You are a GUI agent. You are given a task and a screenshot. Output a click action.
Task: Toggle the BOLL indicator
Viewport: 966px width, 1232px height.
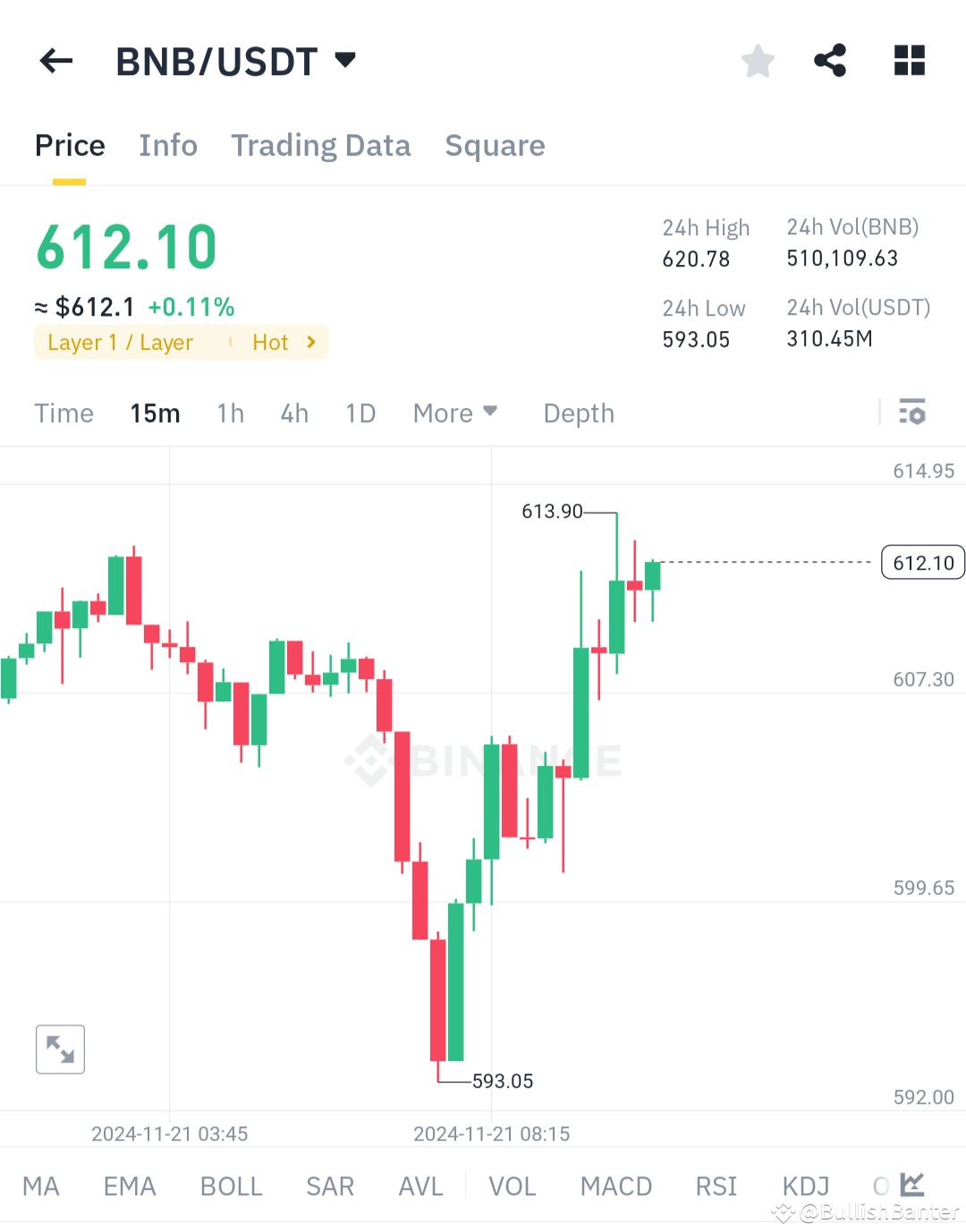click(231, 1185)
